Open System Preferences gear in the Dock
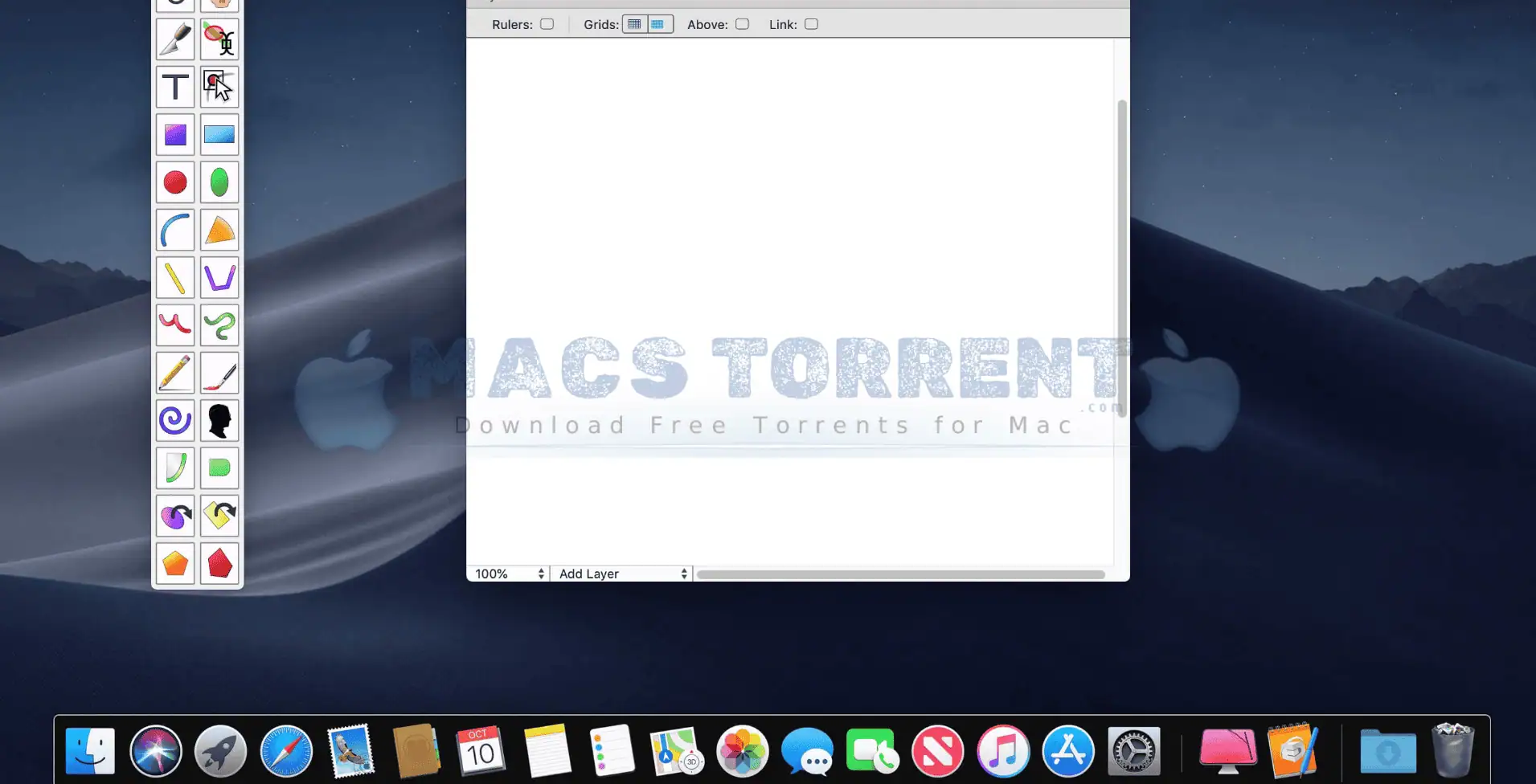The width and height of the screenshot is (1536, 784). (1134, 752)
